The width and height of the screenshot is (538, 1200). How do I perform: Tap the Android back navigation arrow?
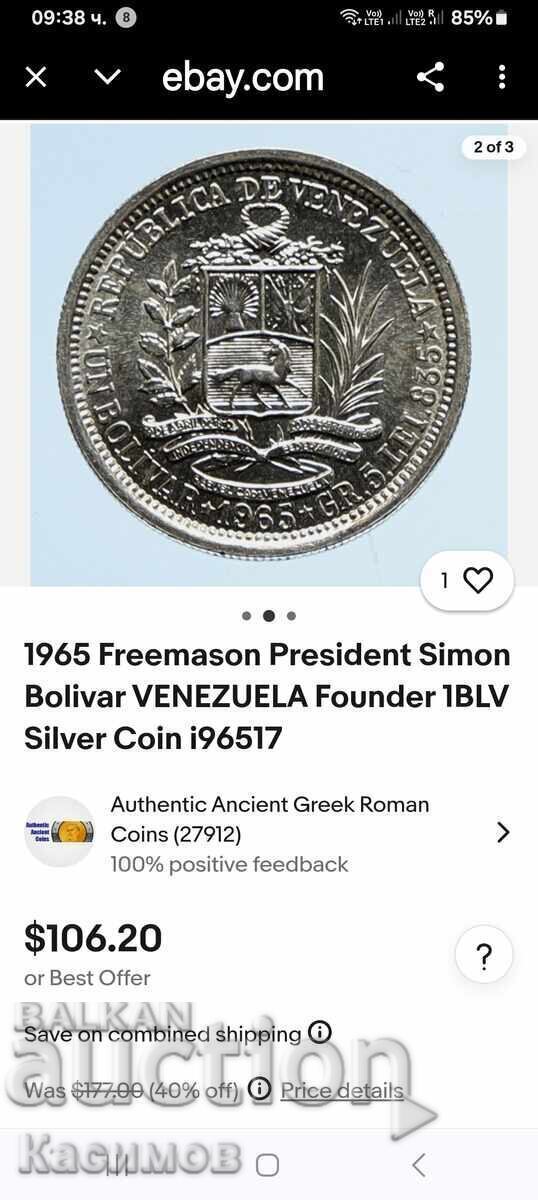[x=419, y=1164]
